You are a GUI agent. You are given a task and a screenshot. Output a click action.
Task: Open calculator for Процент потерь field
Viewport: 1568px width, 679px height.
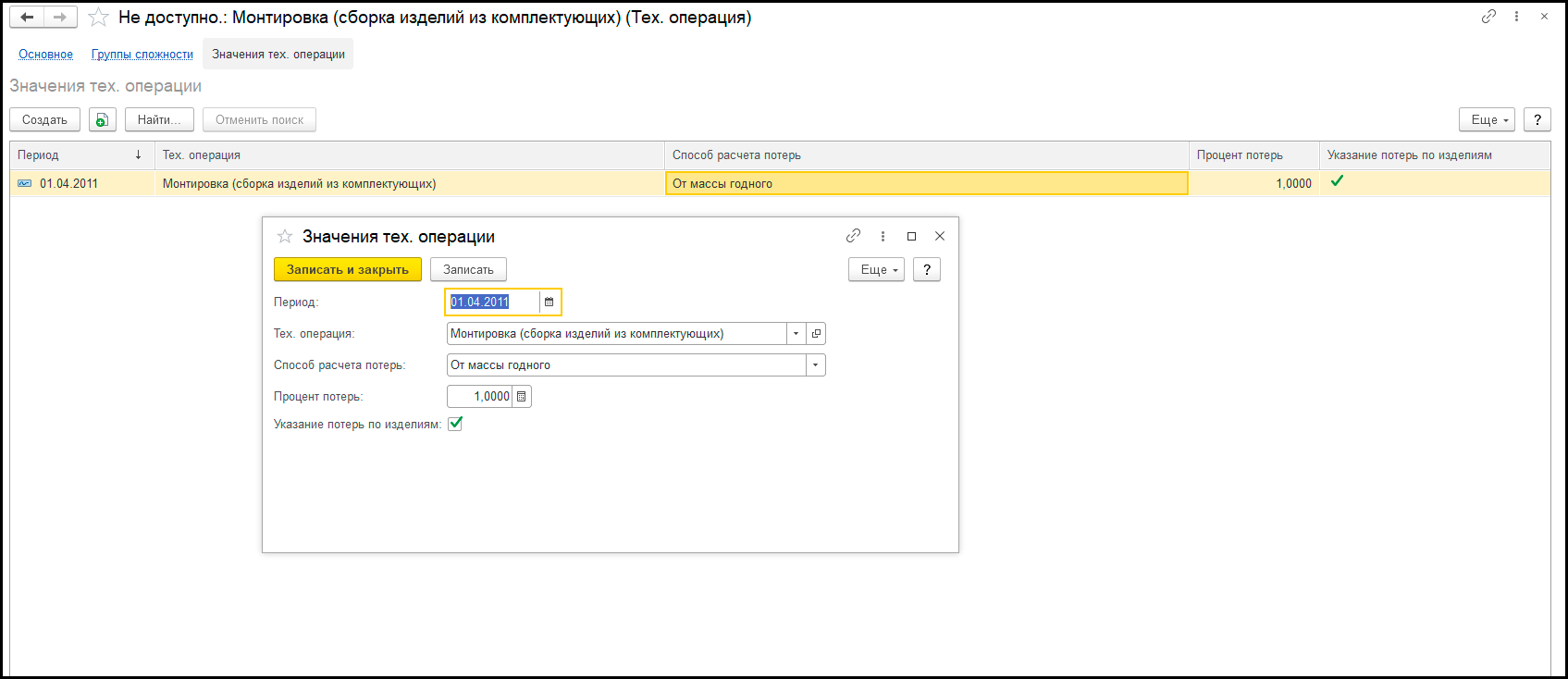click(x=522, y=397)
